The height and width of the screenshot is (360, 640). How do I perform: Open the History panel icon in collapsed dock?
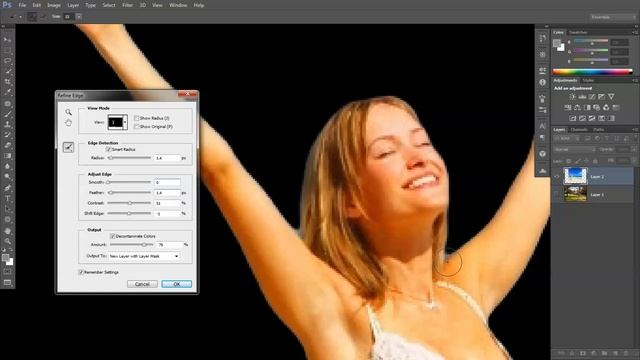point(542,38)
